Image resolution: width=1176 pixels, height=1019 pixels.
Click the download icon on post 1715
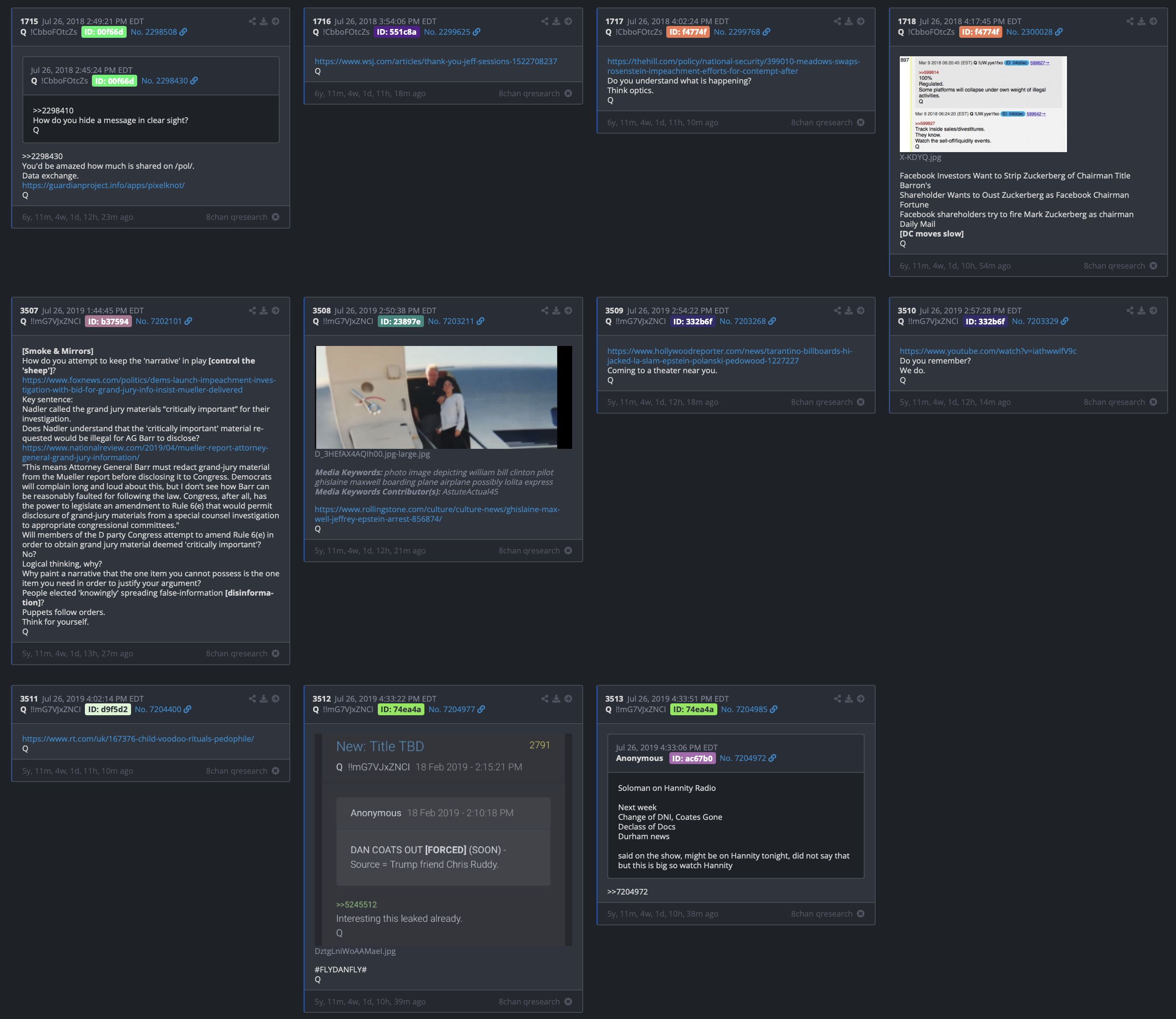pos(263,22)
